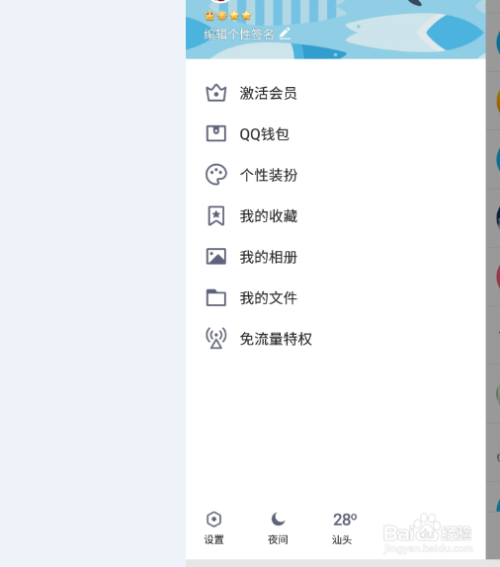
Task: Click the bookmark star icon 我的收藏
Action: click(x=216, y=216)
